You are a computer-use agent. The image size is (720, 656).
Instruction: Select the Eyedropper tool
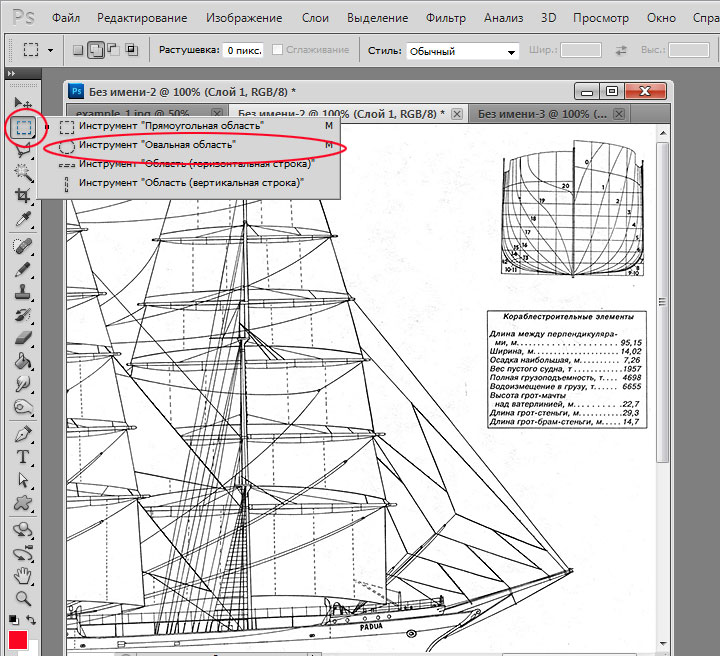pyautogui.click(x=23, y=219)
